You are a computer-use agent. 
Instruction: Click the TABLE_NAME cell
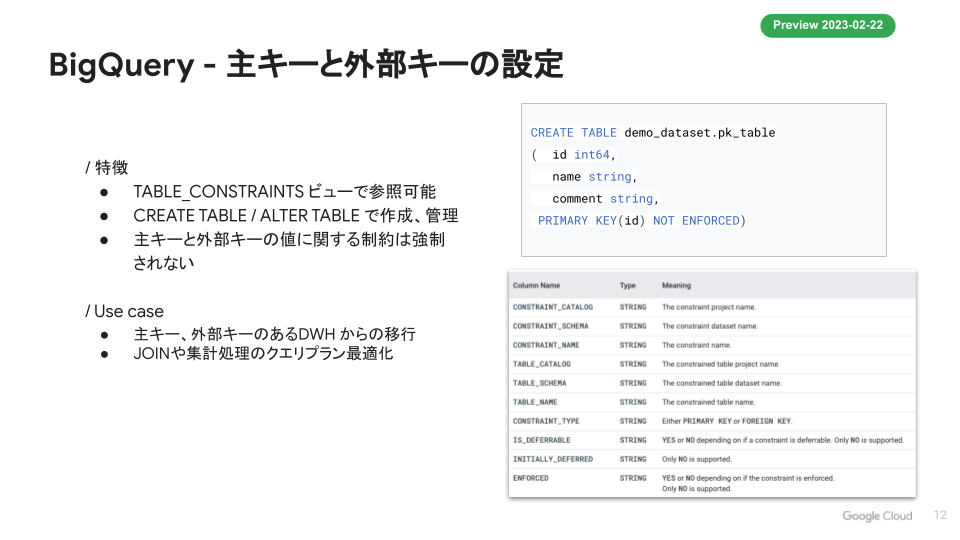(x=535, y=402)
